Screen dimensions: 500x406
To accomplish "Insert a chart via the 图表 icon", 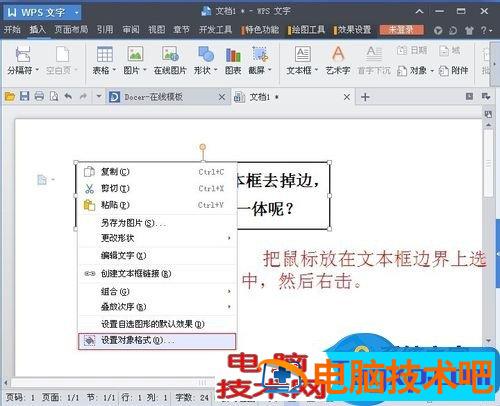I will tap(233, 54).
